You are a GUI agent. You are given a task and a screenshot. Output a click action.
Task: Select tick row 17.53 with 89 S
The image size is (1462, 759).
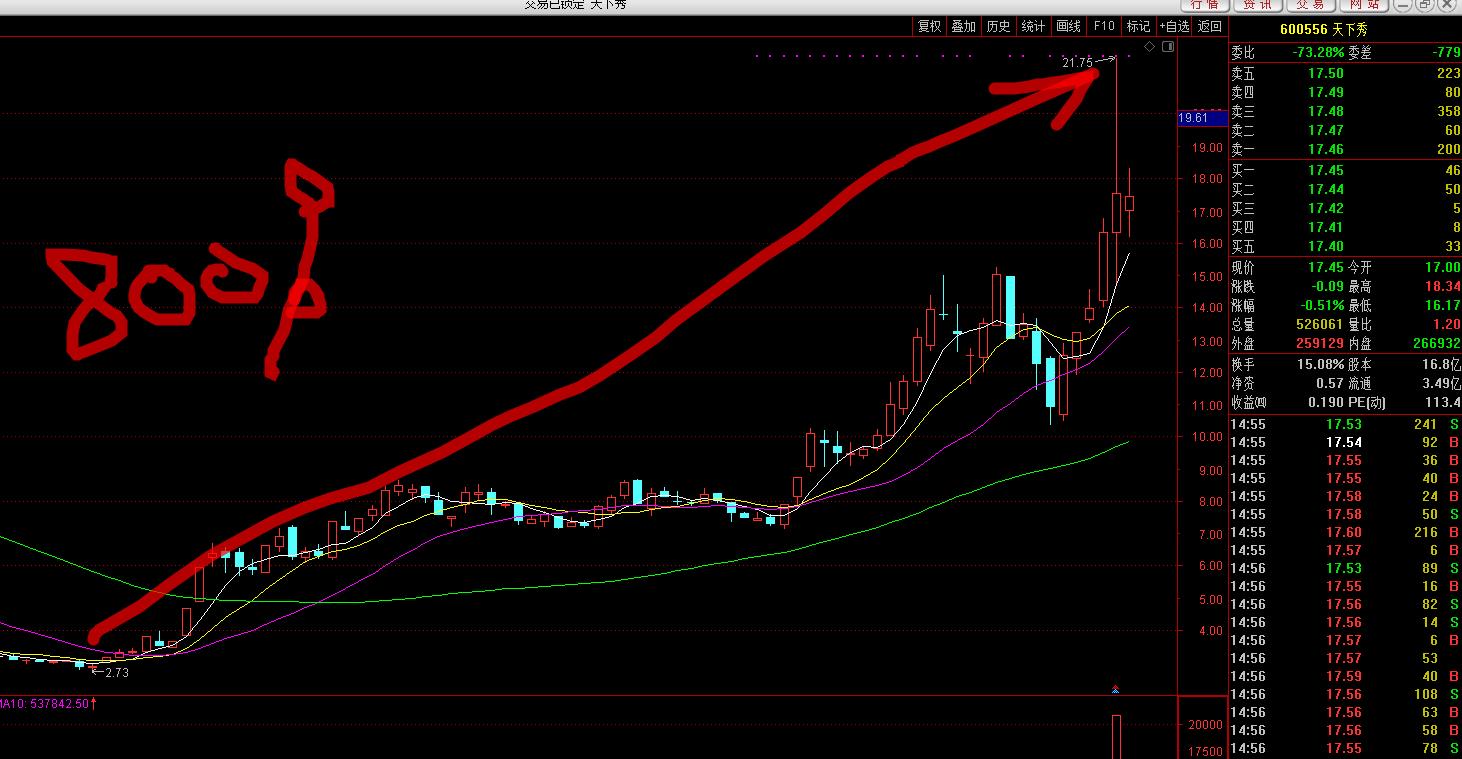point(1345,568)
